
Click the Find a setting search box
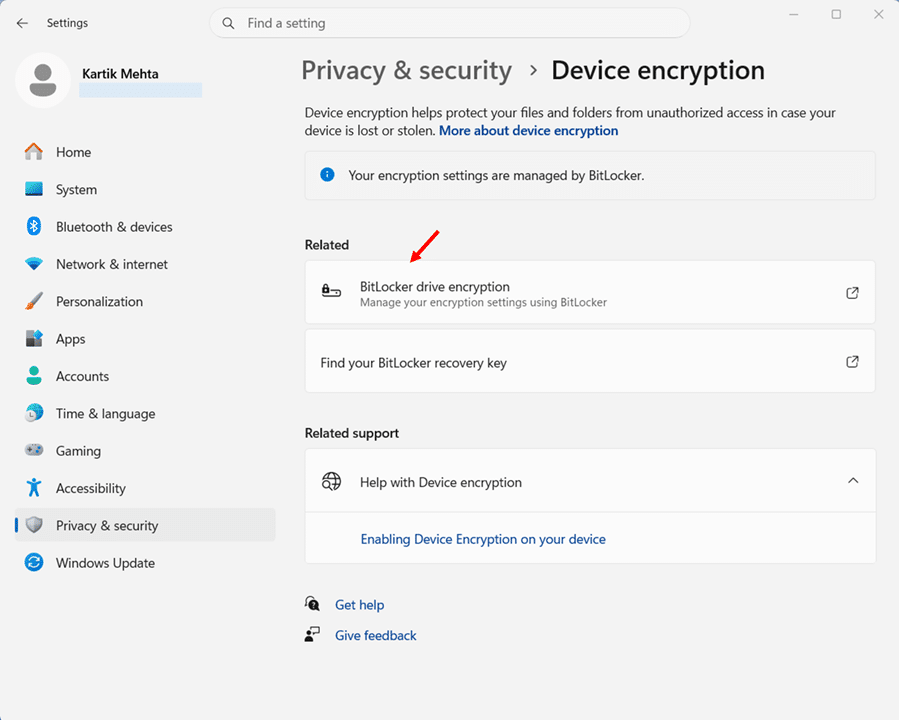[x=450, y=23]
